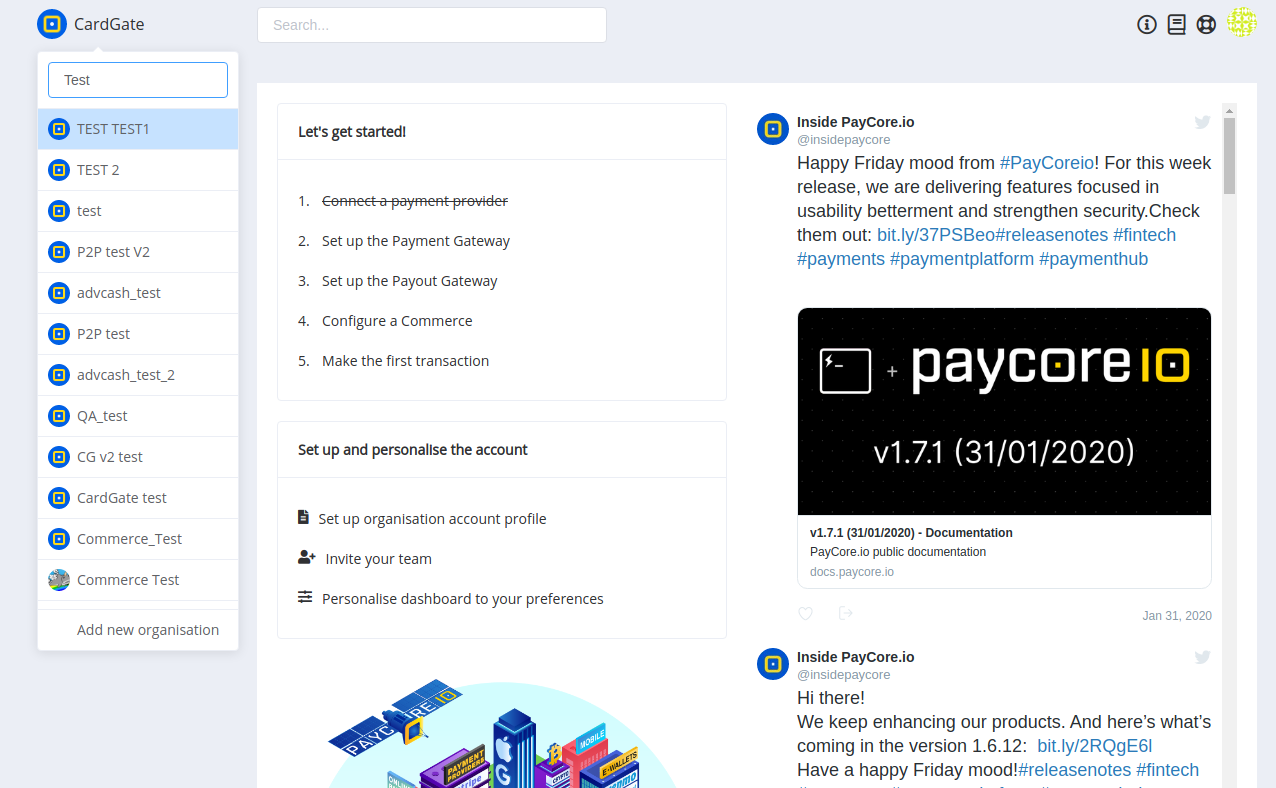Click Connect a payment provider step
The width and height of the screenshot is (1276, 788).
[x=415, y=201]
